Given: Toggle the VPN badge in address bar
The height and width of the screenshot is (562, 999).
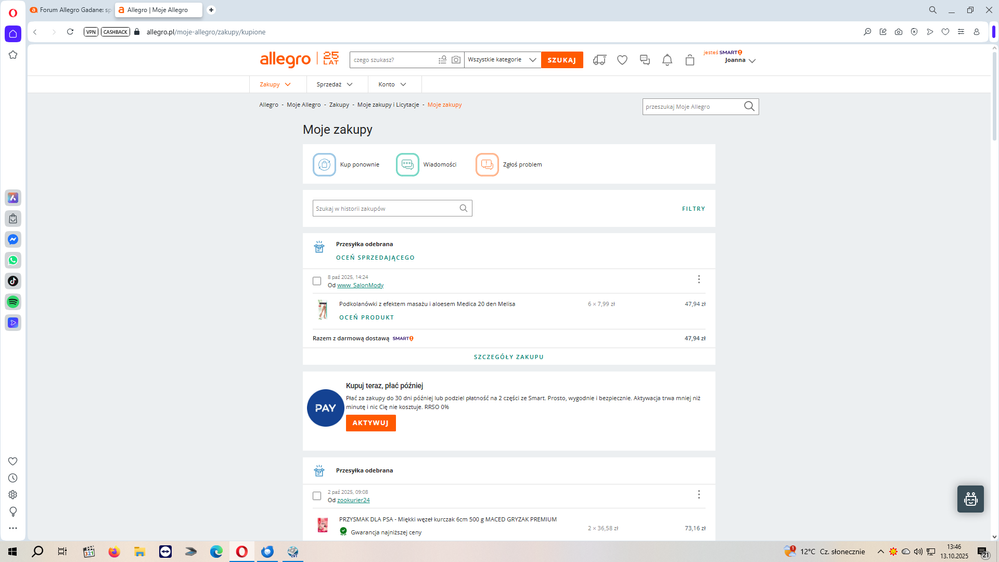Looking at the screenshot, I should pyautogui.click(x=91, y=32).
